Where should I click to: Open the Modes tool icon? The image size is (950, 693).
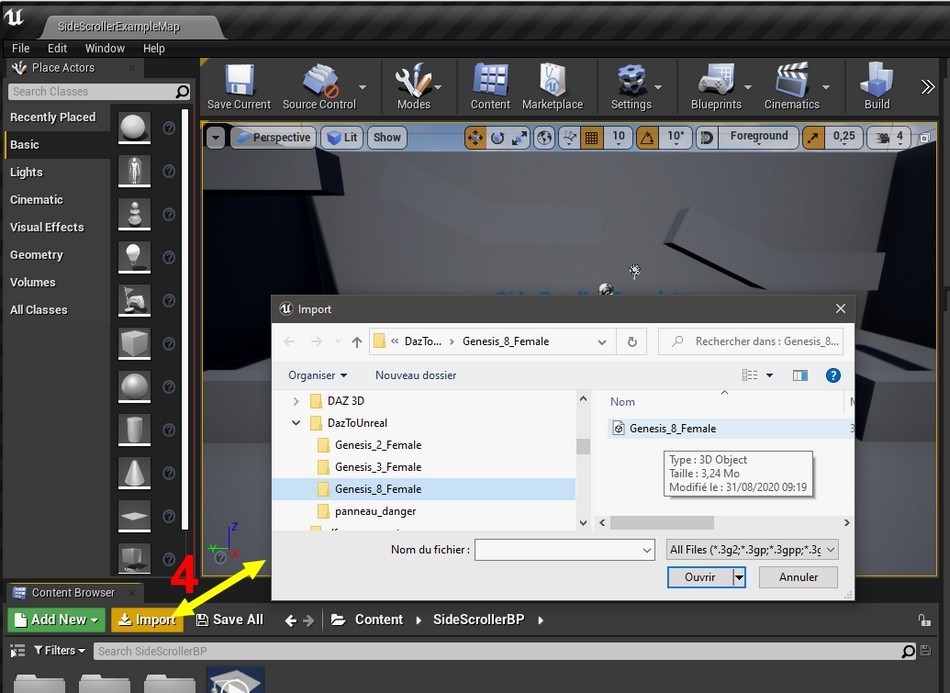coord(413,81)
